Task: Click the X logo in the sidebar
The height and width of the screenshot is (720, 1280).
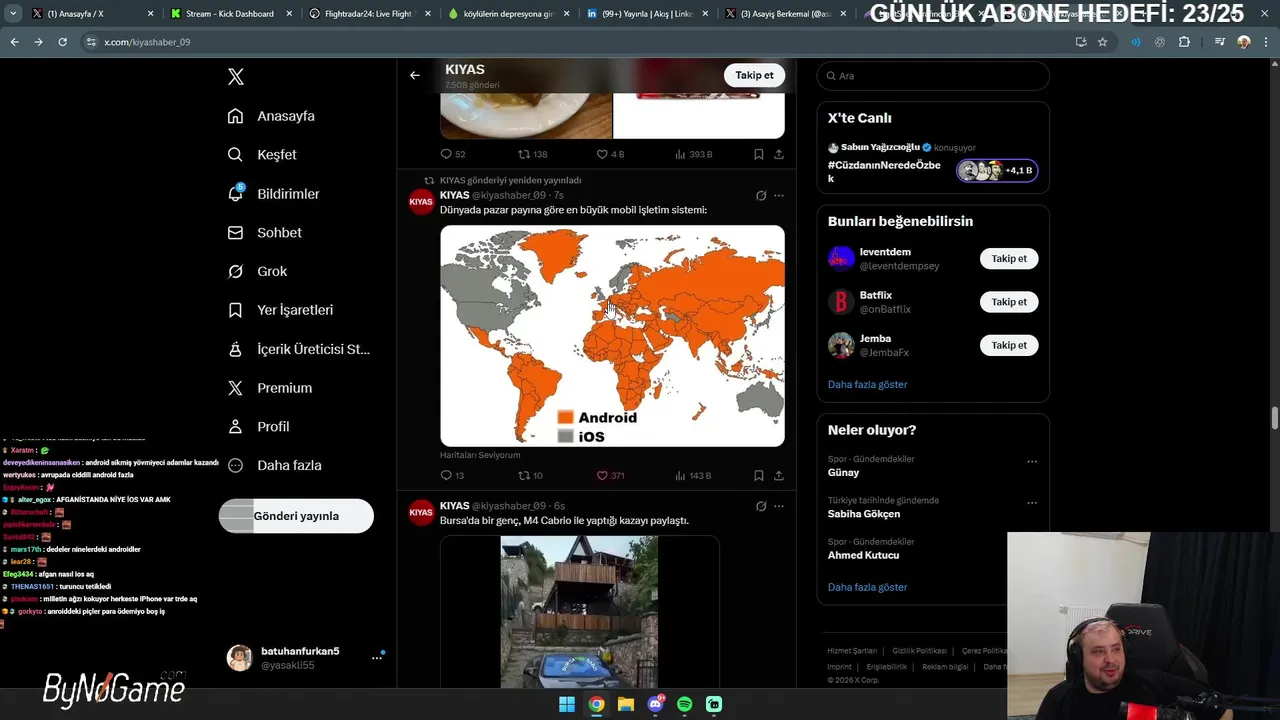Action: tap(236, 77)
